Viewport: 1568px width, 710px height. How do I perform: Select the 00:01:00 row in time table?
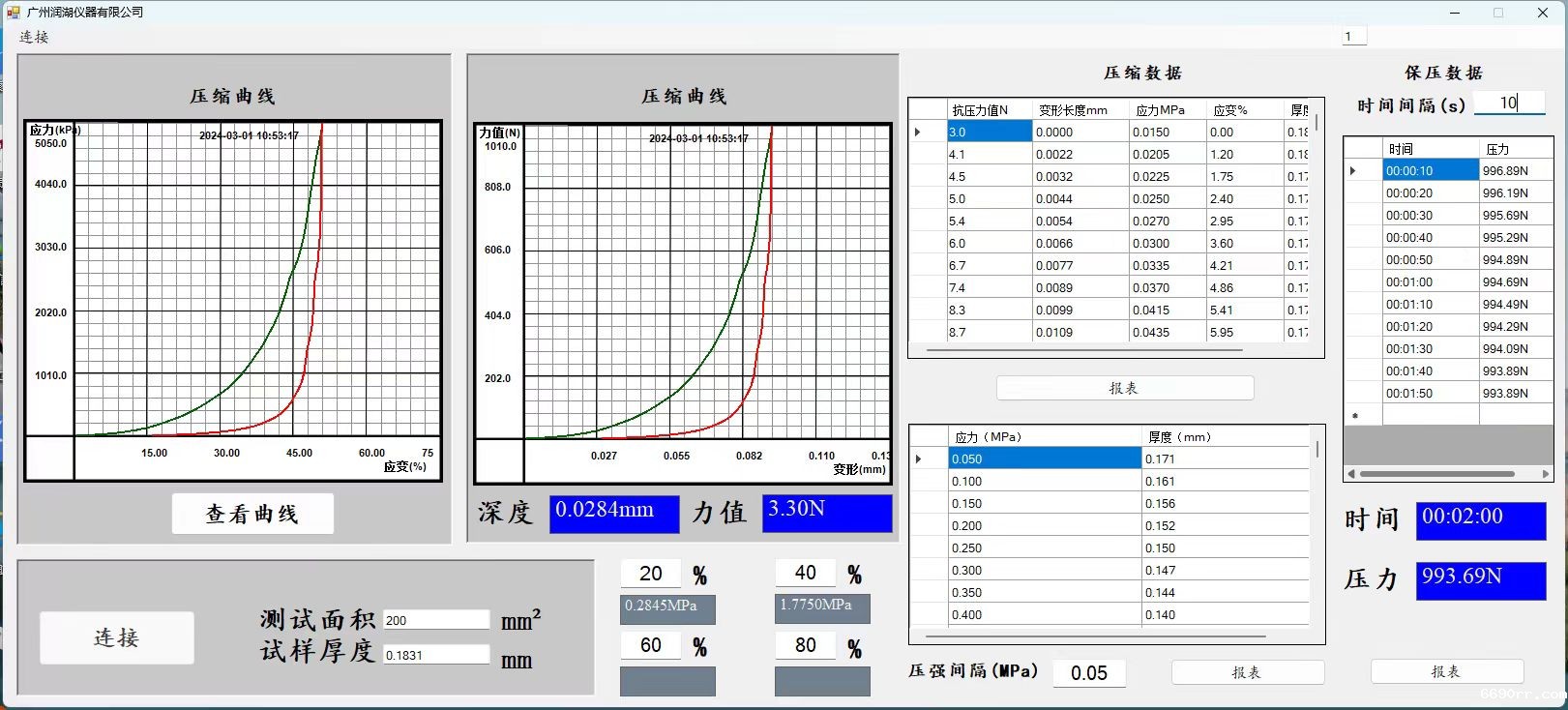[1430, 282]
